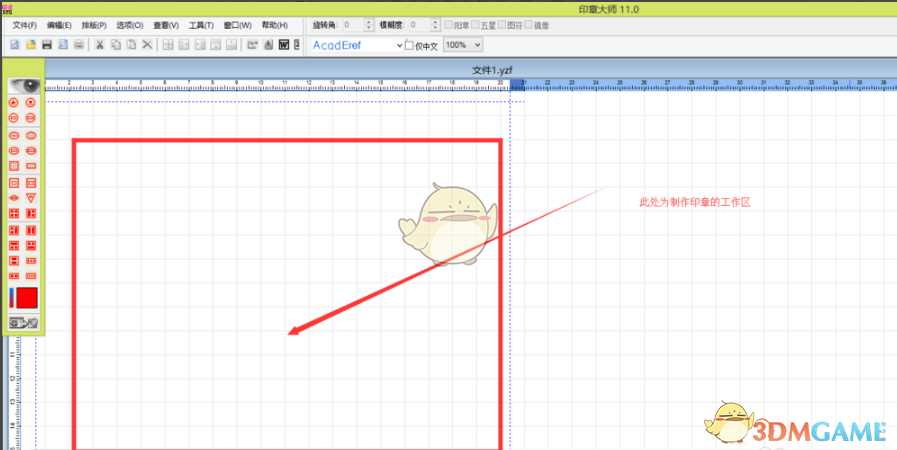Viewport: 897px width, 450px height.
Task: Cut selection with the scissors icon
Action: tap(100, 45)
